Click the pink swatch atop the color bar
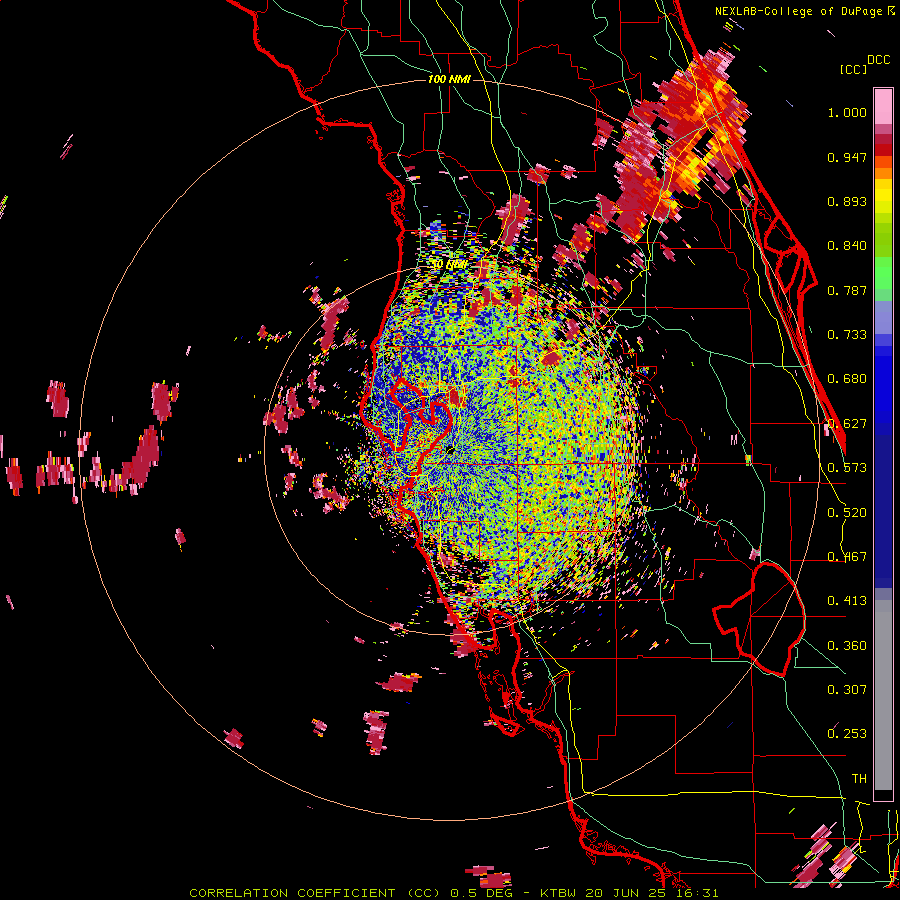Viewport: 900px width, 900px height. [x=883, y=106]
